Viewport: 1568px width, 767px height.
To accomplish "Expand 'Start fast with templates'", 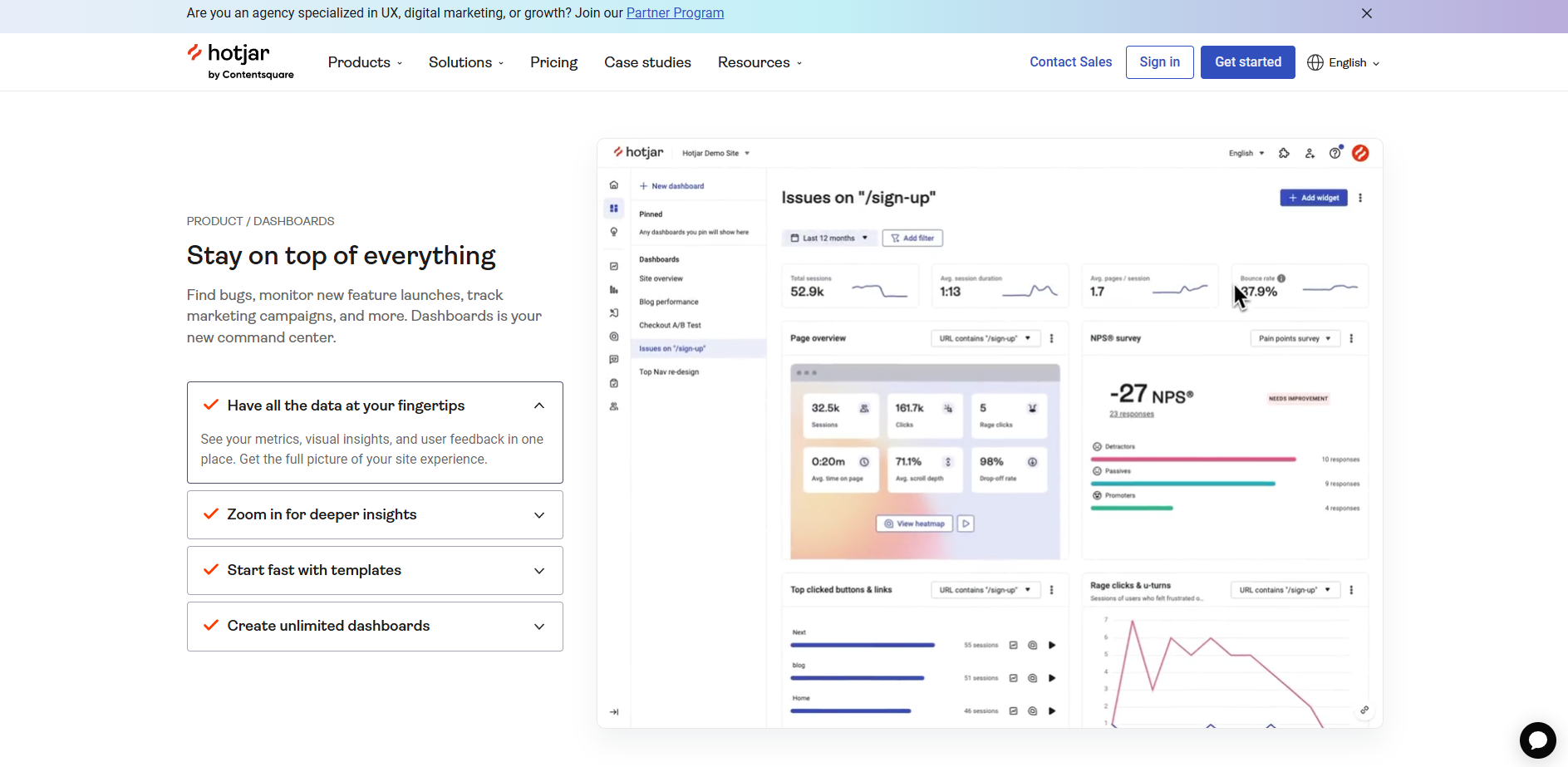I will point(375,570).
